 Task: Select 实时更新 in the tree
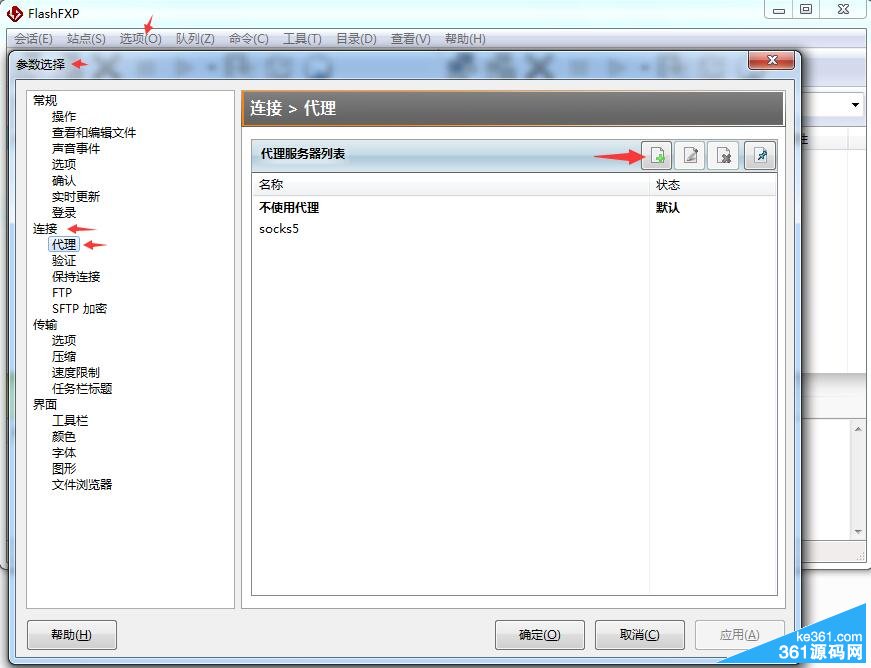click(76, 197)
